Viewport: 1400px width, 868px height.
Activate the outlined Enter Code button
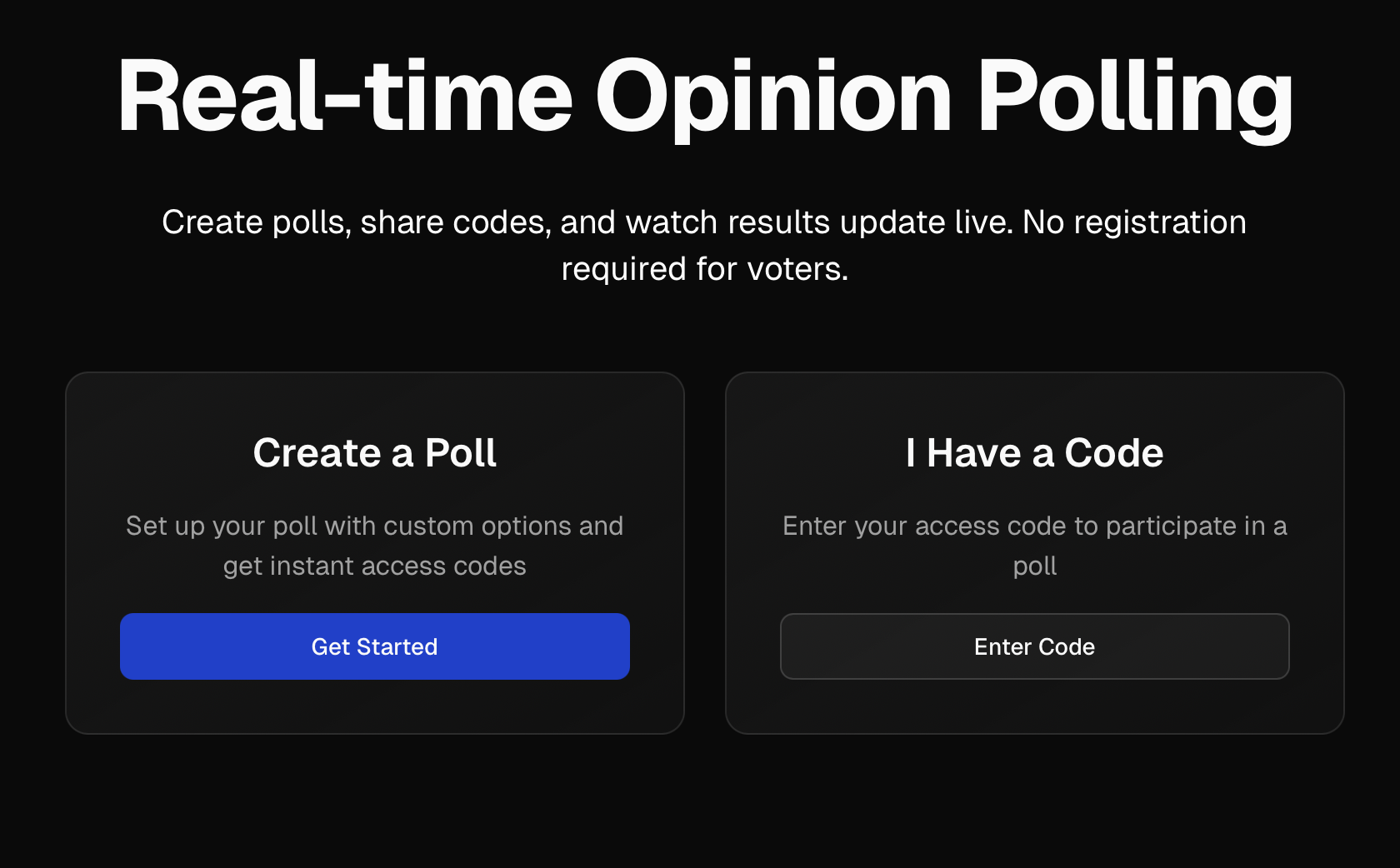pyautogui.click(x=1034, y=646)
